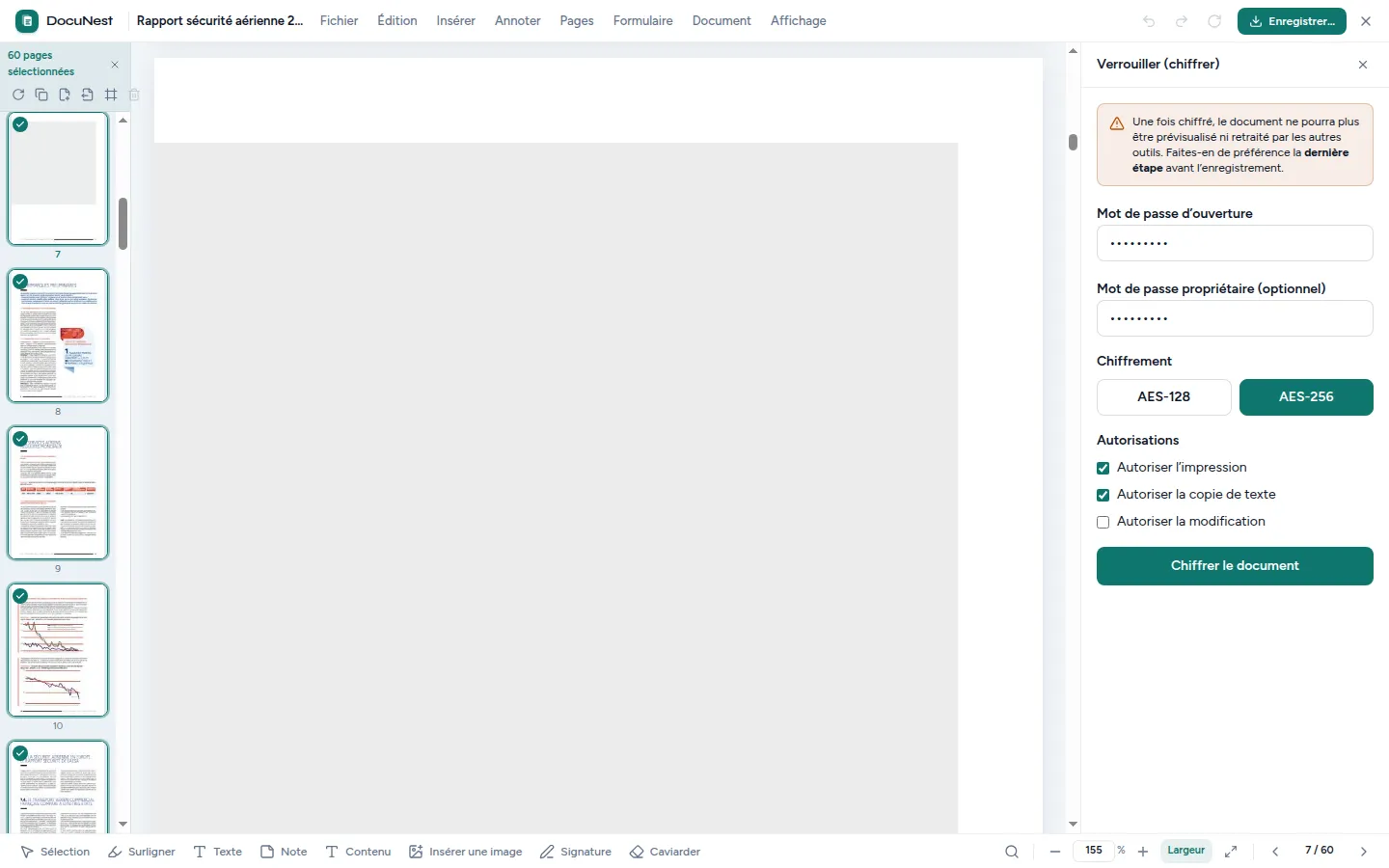1389x868 pixels.
Task: Click the DocuNest logo icon
Action: (x=27, y=20)
